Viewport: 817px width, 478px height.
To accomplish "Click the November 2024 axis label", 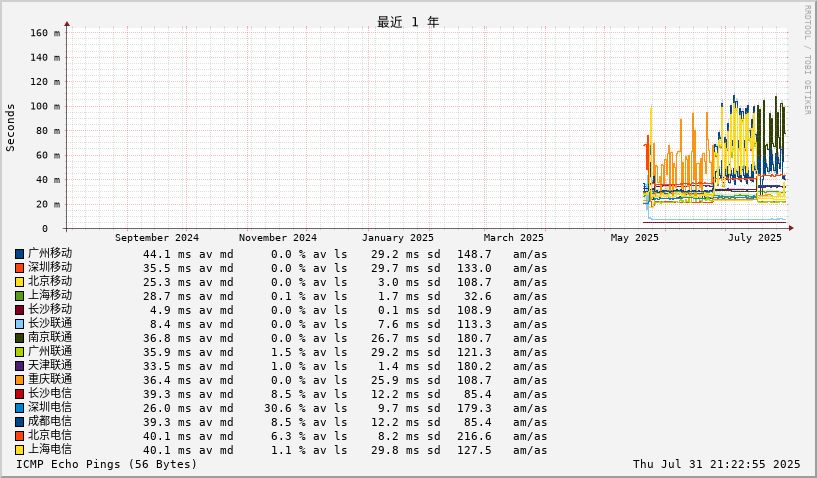I will (x=278, y=238).
